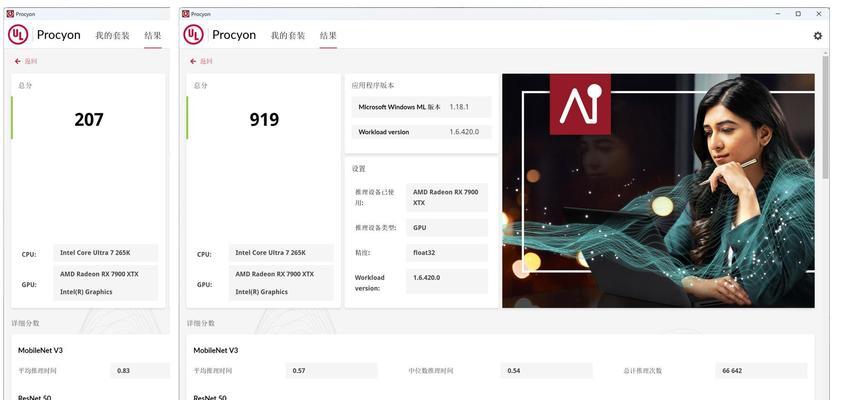The width and height of the screenshot is (841, 400).
Task: Select MobileNet V3 heading in left window
Action: pyautogui.click(x=41, y=350)
